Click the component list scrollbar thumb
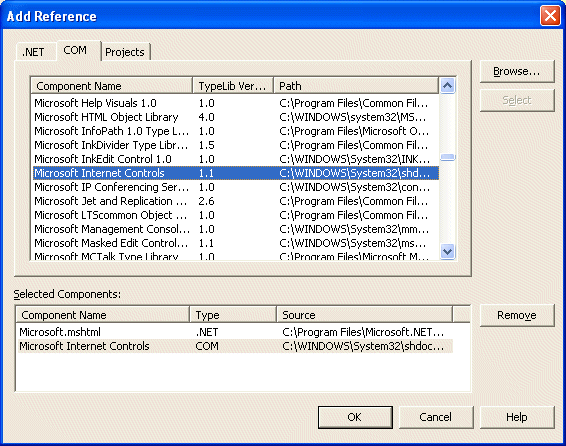 pyautogui.click(x=448, y=157)
